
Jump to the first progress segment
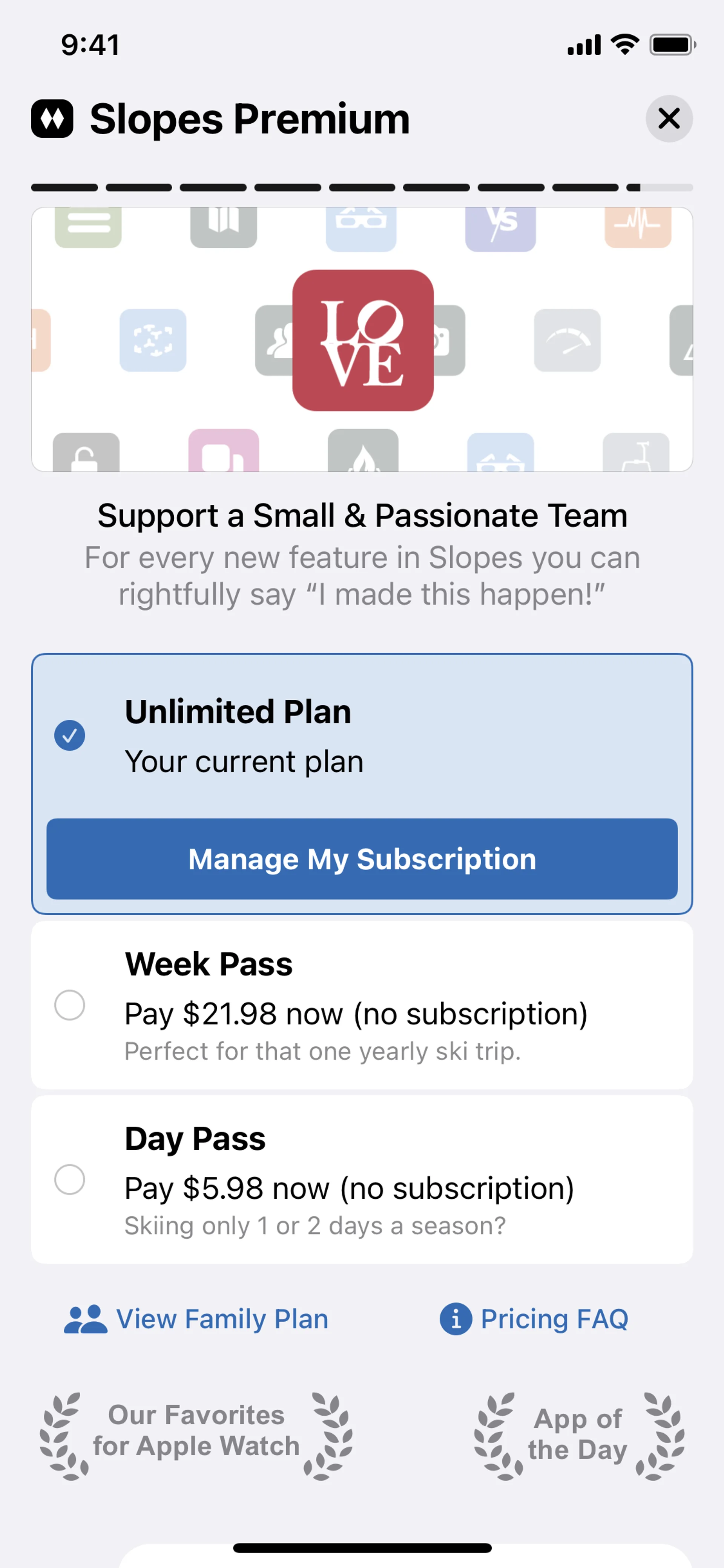point(64,187)
